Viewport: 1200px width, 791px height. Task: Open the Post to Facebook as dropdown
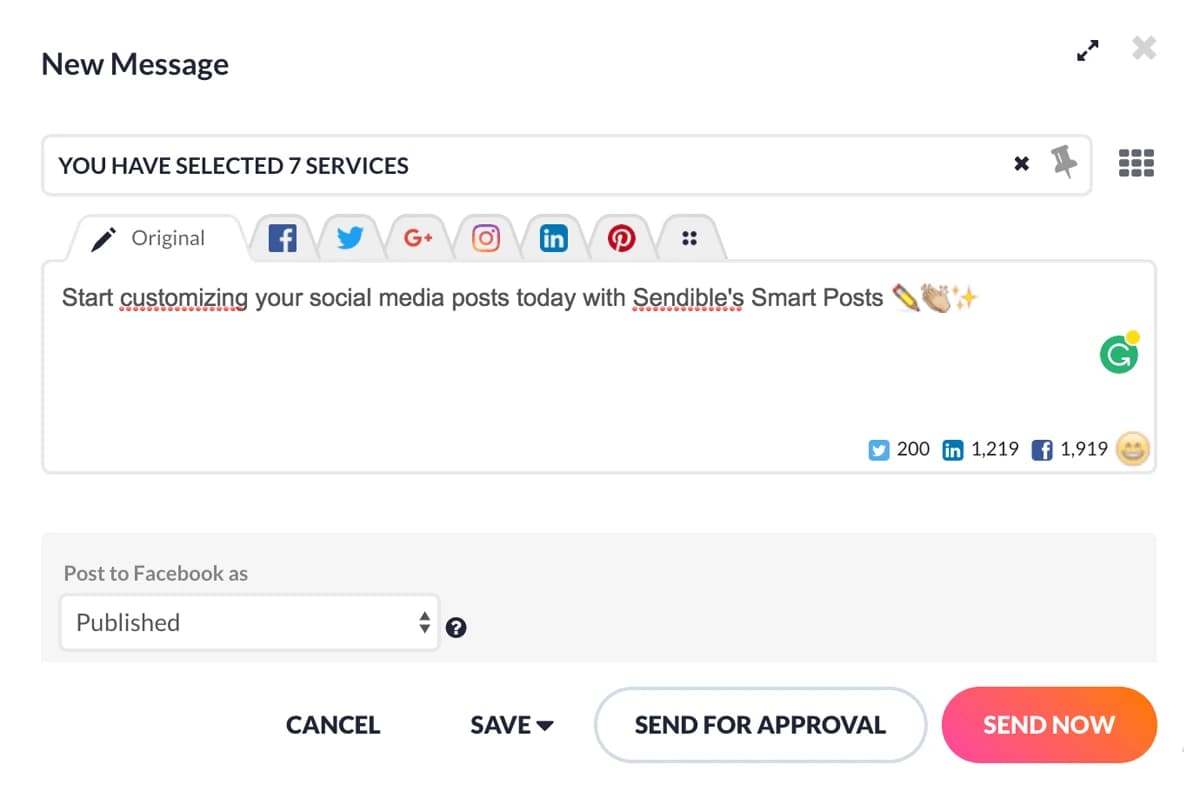[x=249, y=622]
